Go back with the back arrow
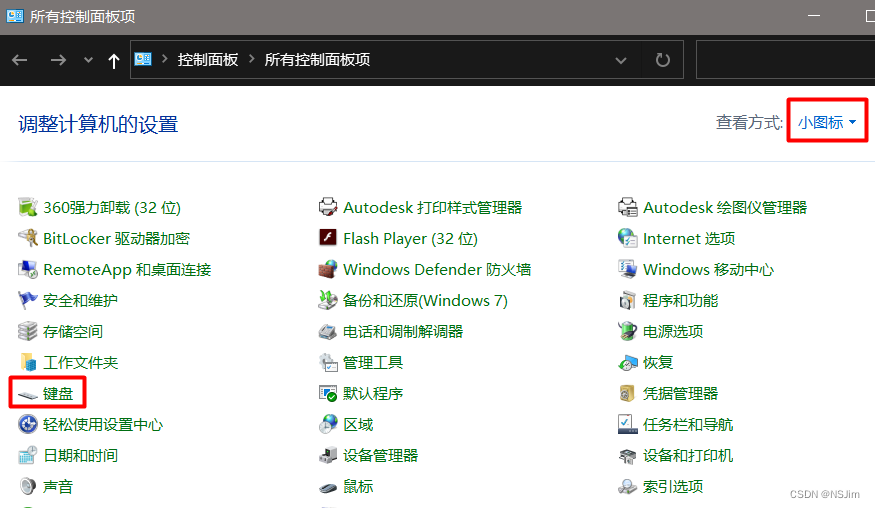 pos(20,60)
